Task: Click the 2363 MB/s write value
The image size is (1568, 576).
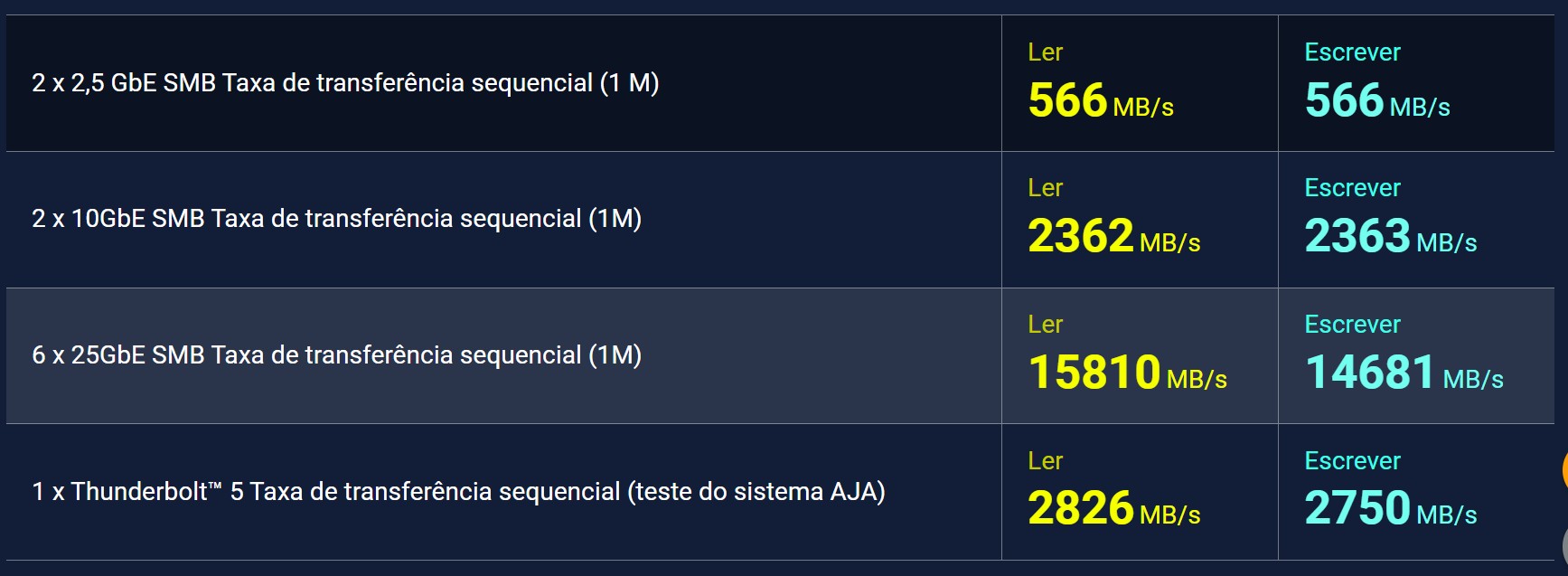Action: (1390, 237)
